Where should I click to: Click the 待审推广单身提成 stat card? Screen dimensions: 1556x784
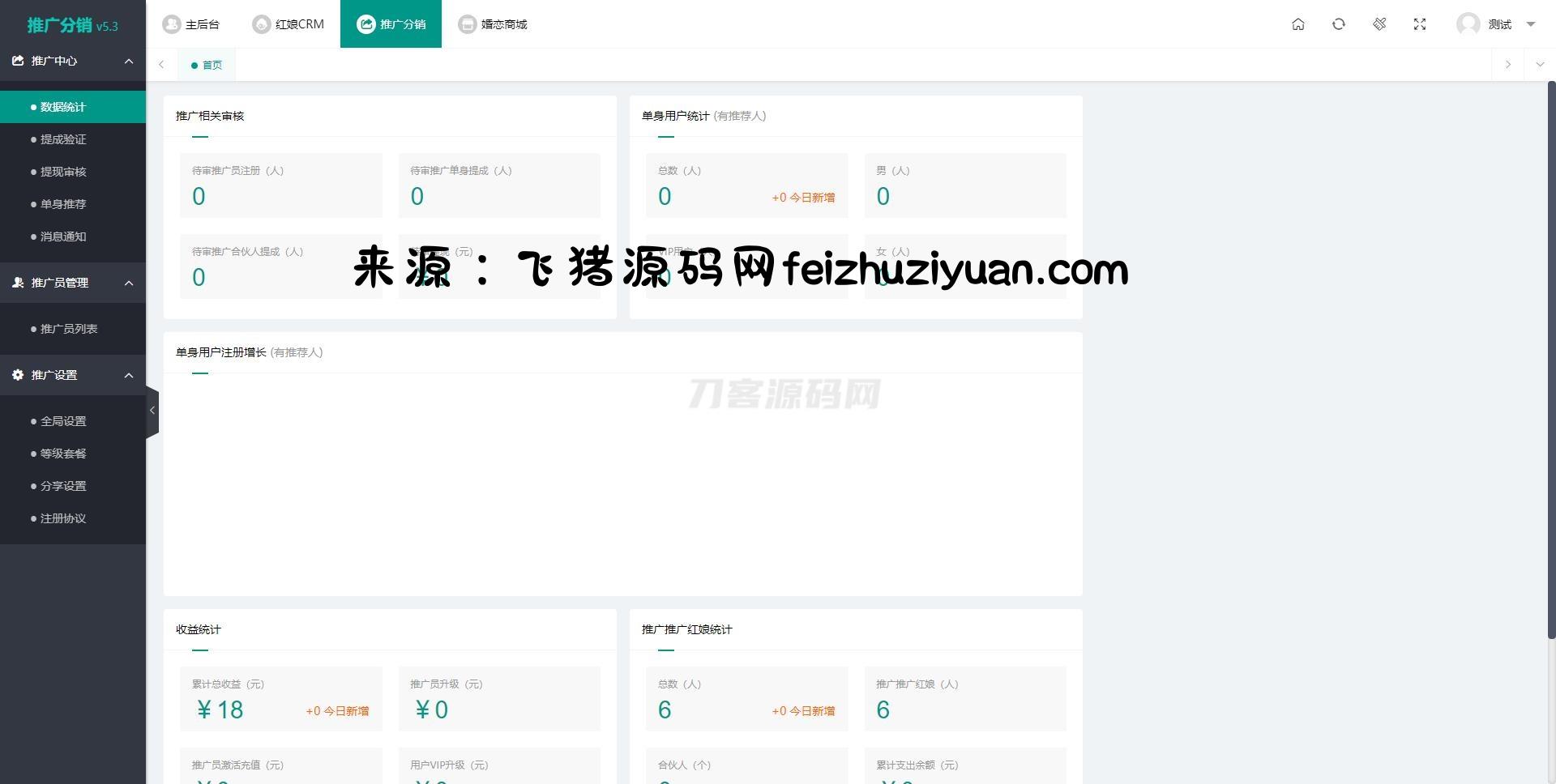click(499, 185)
